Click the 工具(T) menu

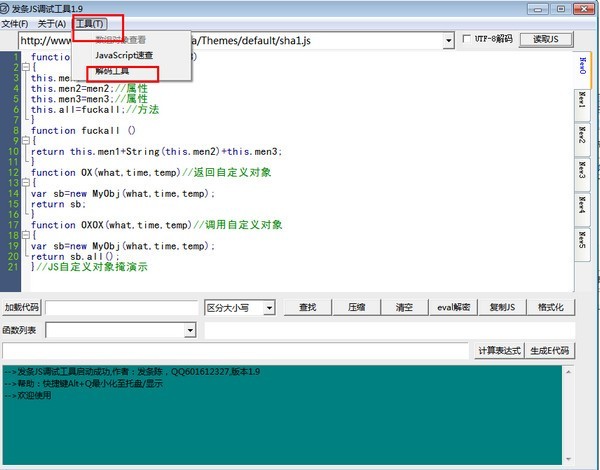tap(90, 24)
